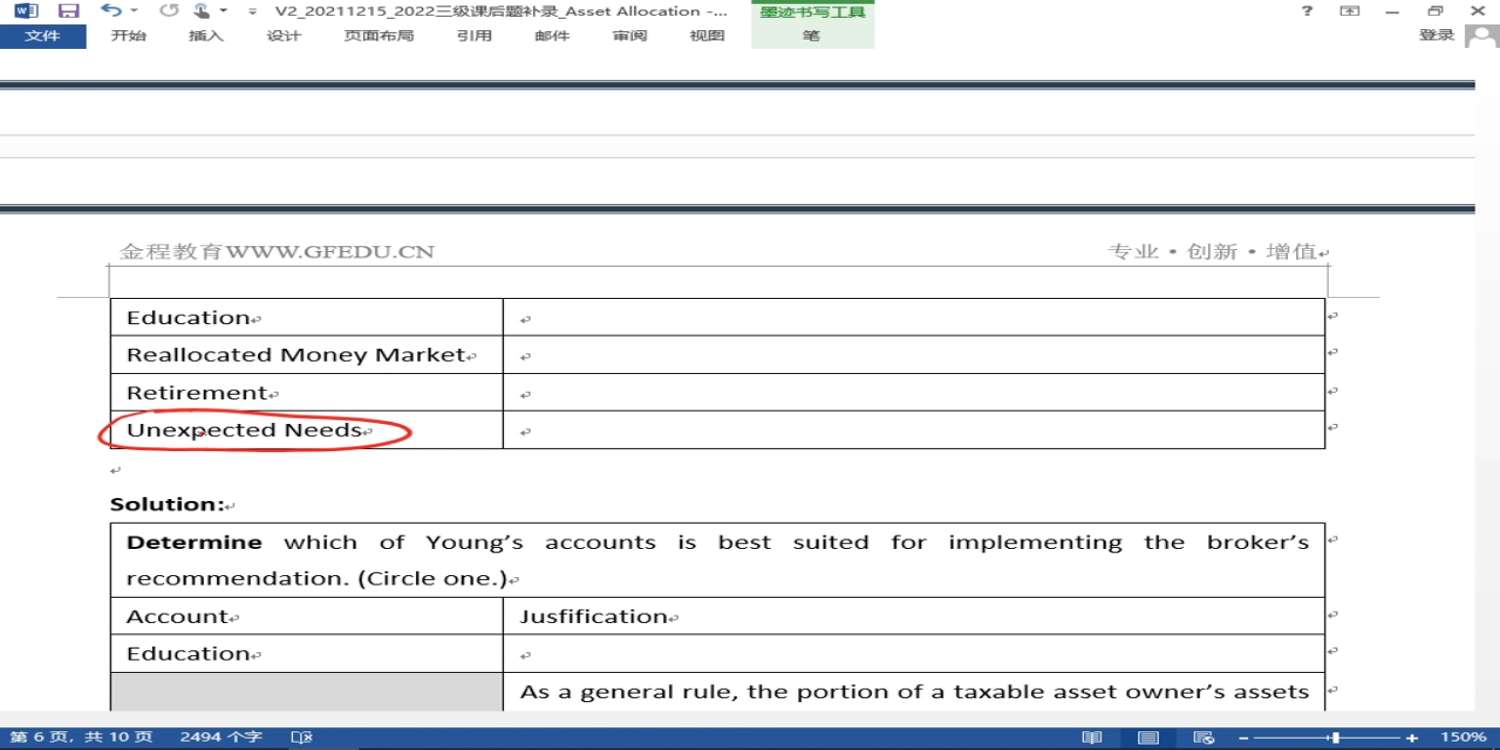Redo the last undone action
This screenshot has width=1500, height=750.
(x=169, y=11)
